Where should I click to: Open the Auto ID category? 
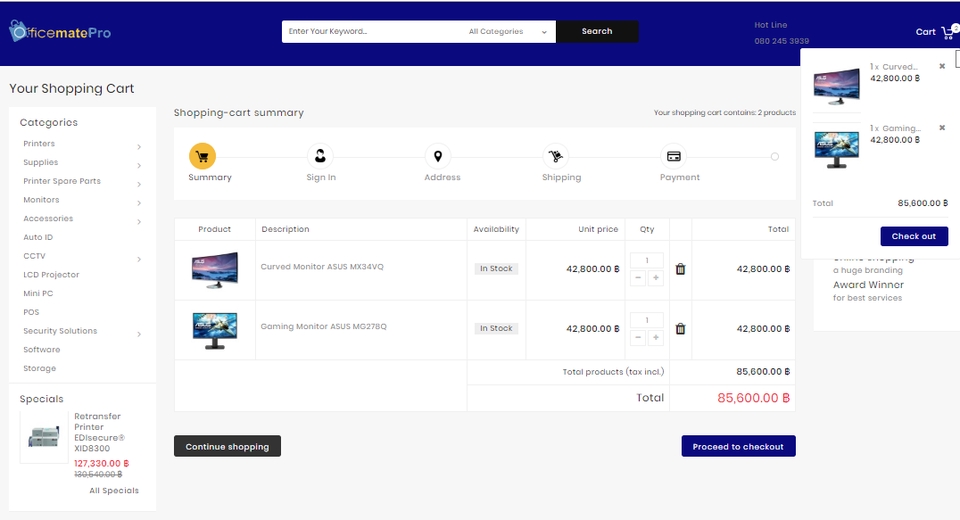click(38, 237)
